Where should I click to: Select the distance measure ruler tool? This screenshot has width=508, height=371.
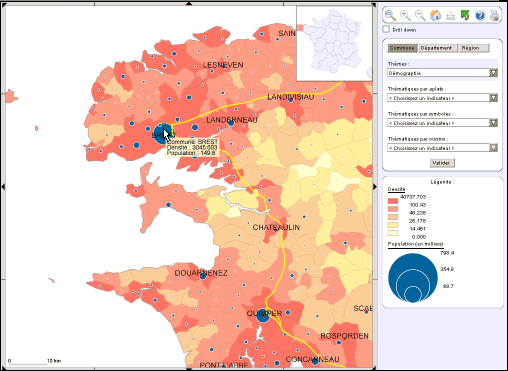[450, 16]
